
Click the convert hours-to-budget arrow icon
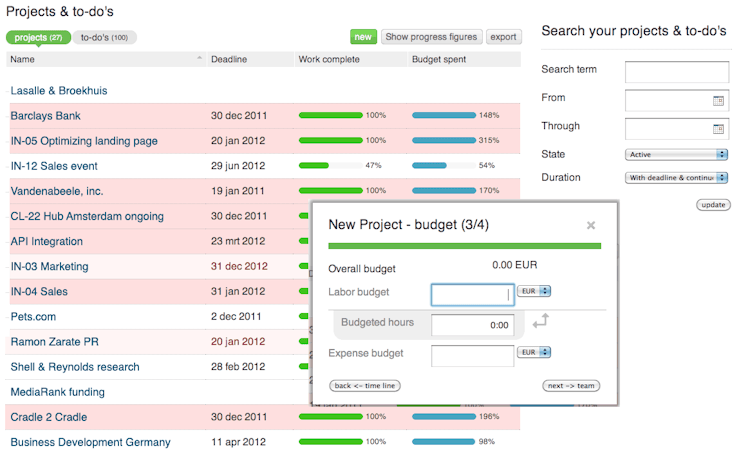coord(541,321)
